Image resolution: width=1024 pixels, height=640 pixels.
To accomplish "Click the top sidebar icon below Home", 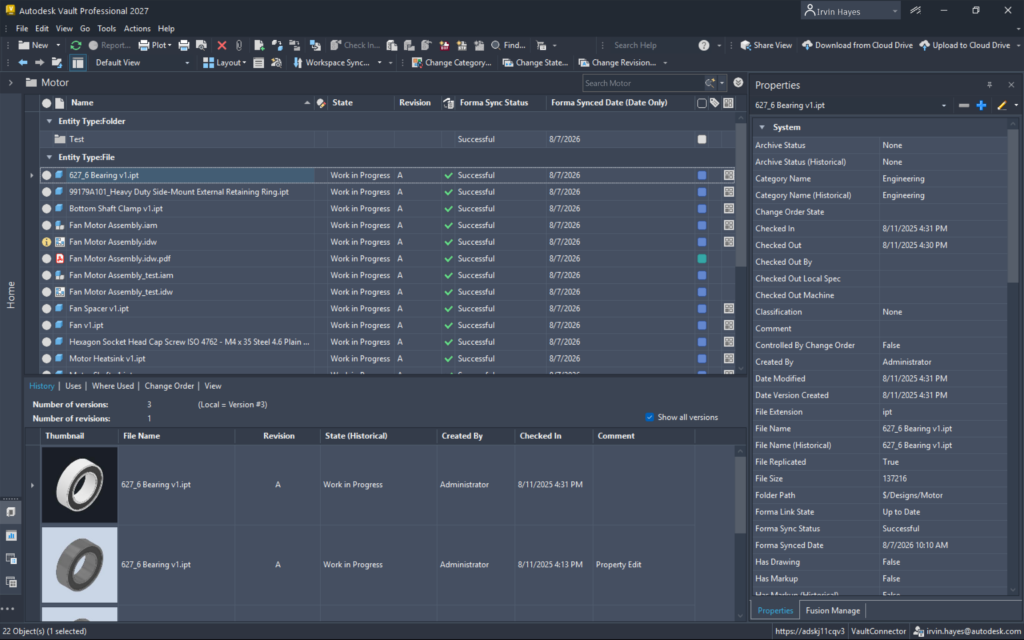I will click(11, 512).
